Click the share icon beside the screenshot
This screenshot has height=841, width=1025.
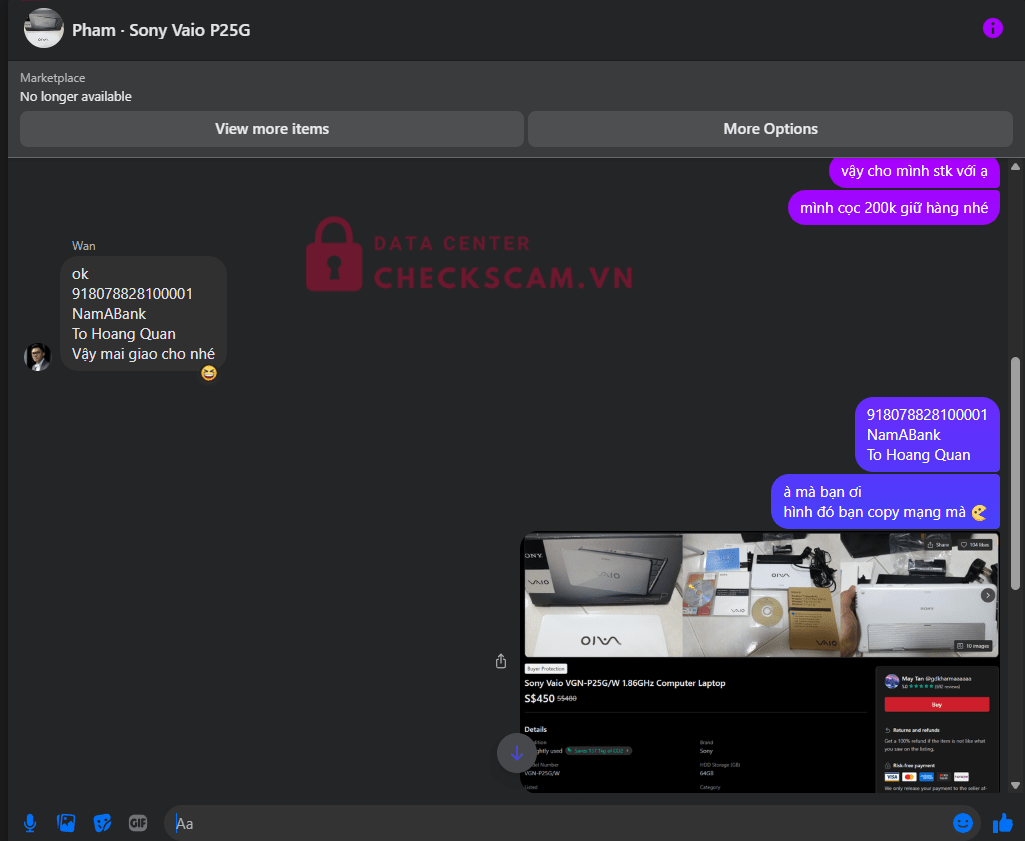pos(501,661)
